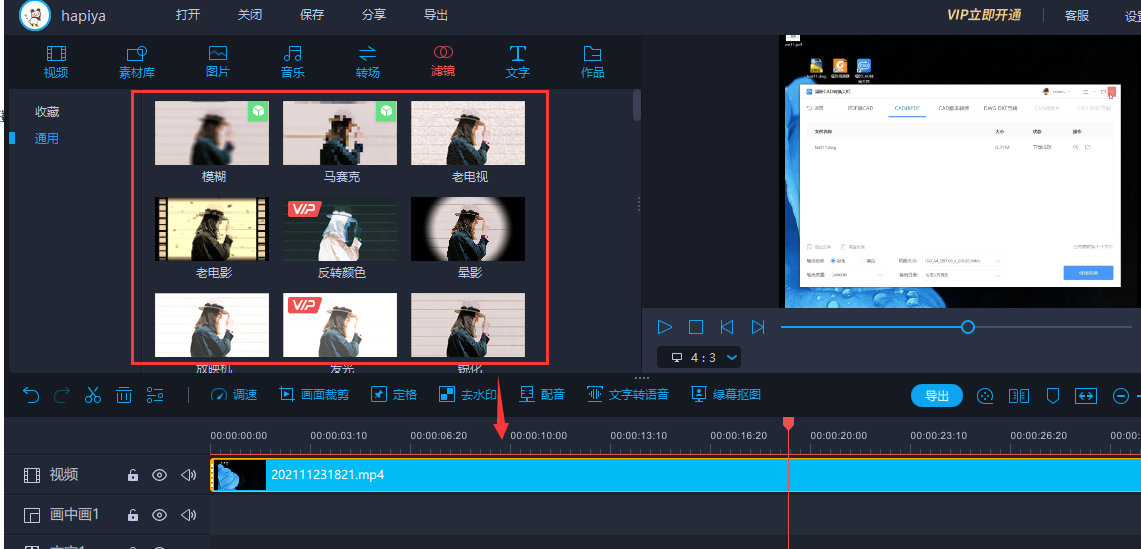This screenshot has width=1141, height=549.
Task: Open the 文字转语音 text-to-speech tool
Action: point(627,395)
